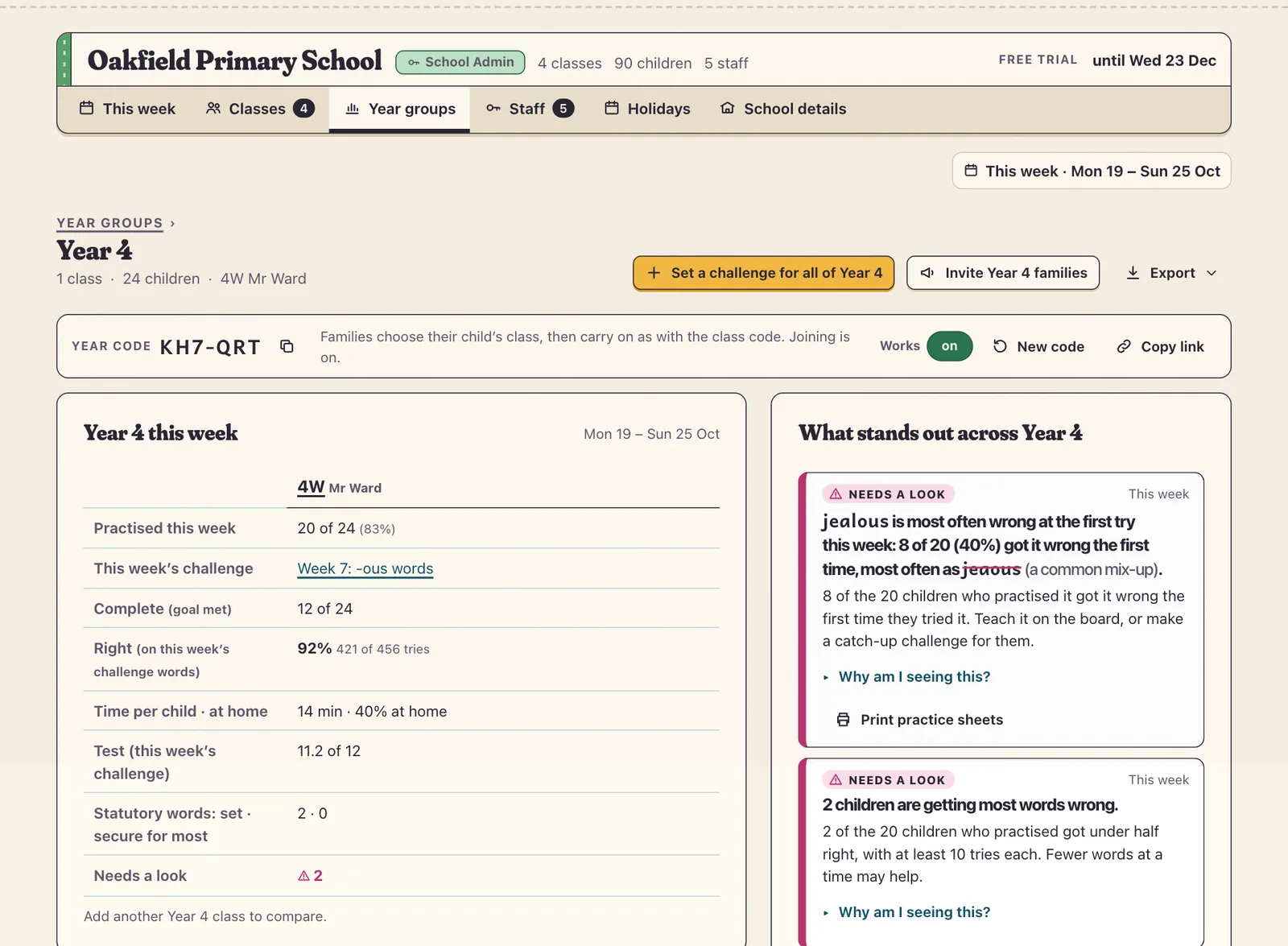
Task: Click calendar icon in week date picker
Action: point(972,171)
